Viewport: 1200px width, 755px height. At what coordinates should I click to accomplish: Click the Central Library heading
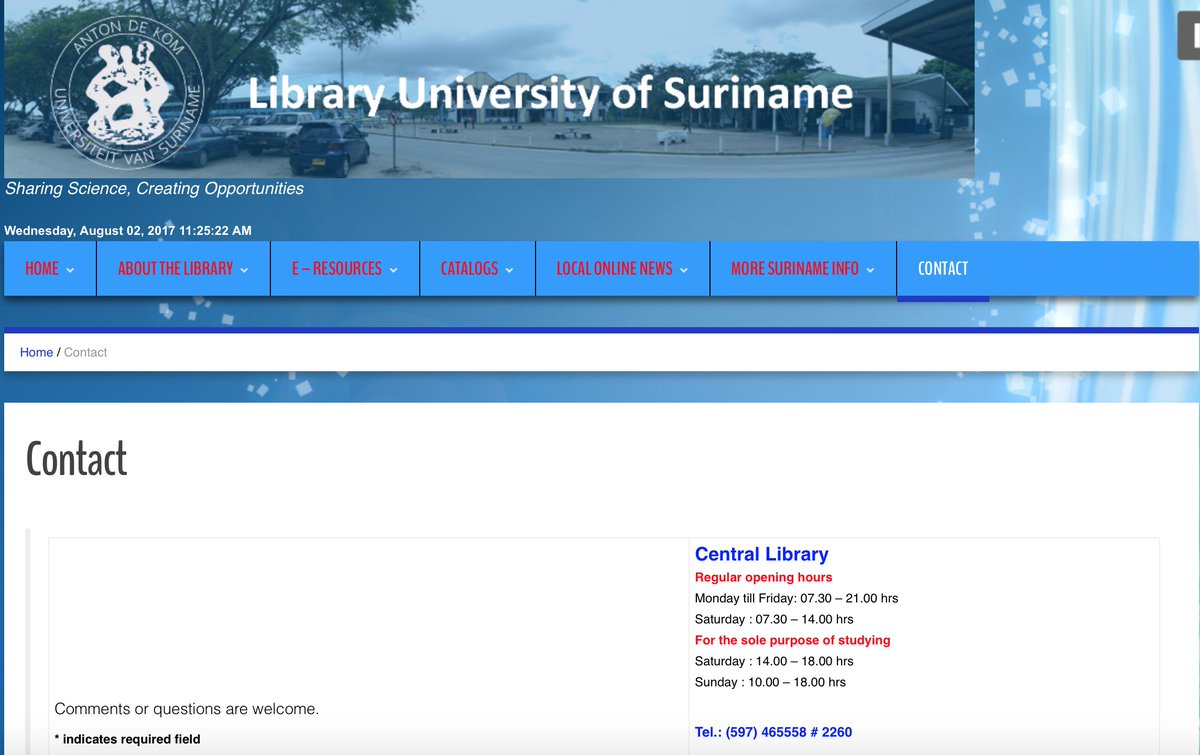[x=761, y=554]
